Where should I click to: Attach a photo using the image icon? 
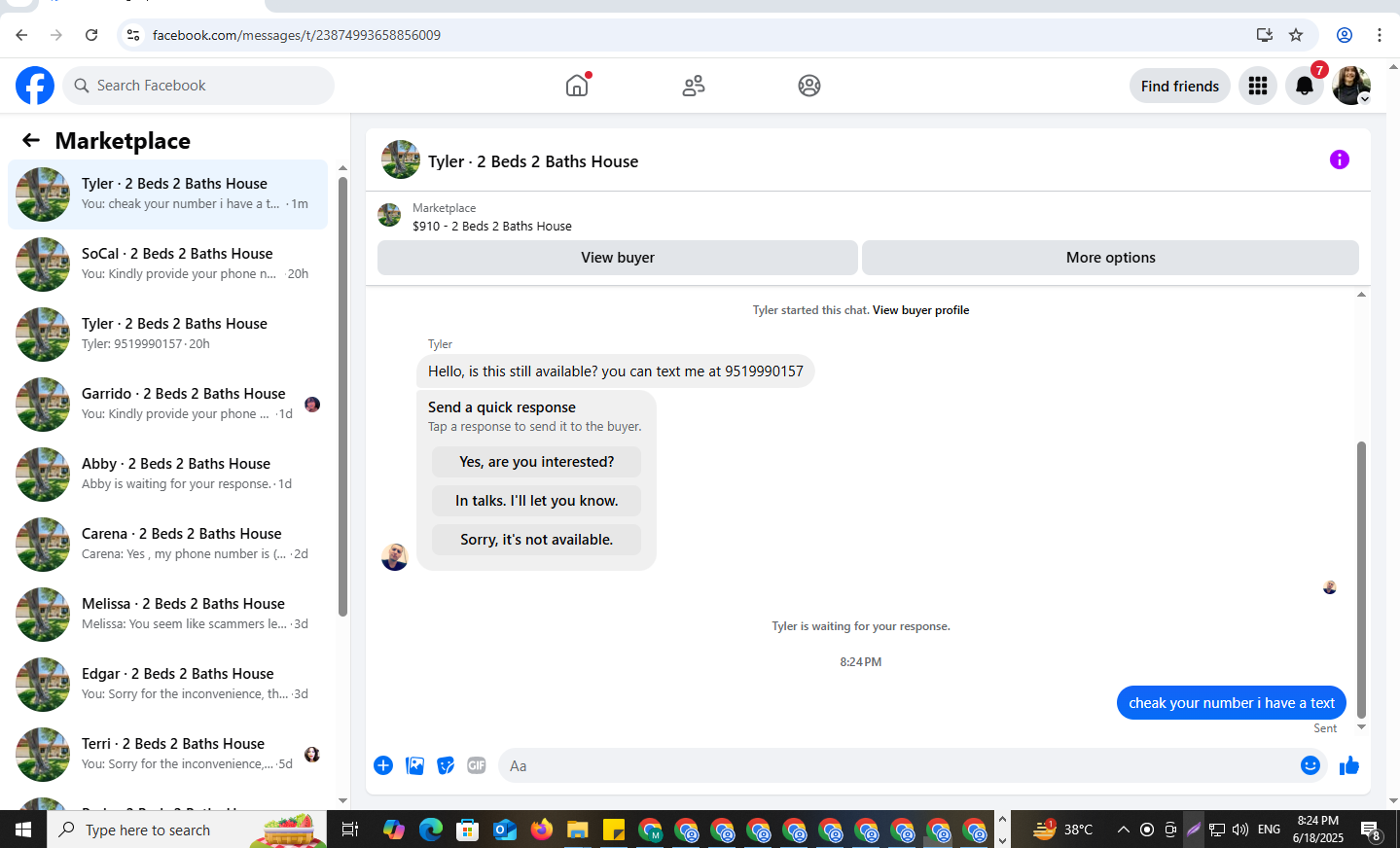(x=414, y=765)
